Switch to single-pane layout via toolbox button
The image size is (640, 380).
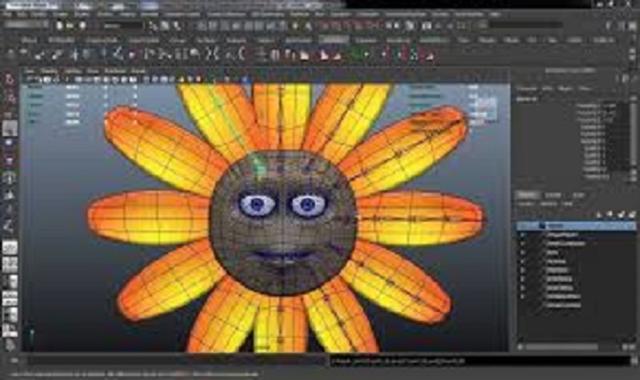pos(10,247)
